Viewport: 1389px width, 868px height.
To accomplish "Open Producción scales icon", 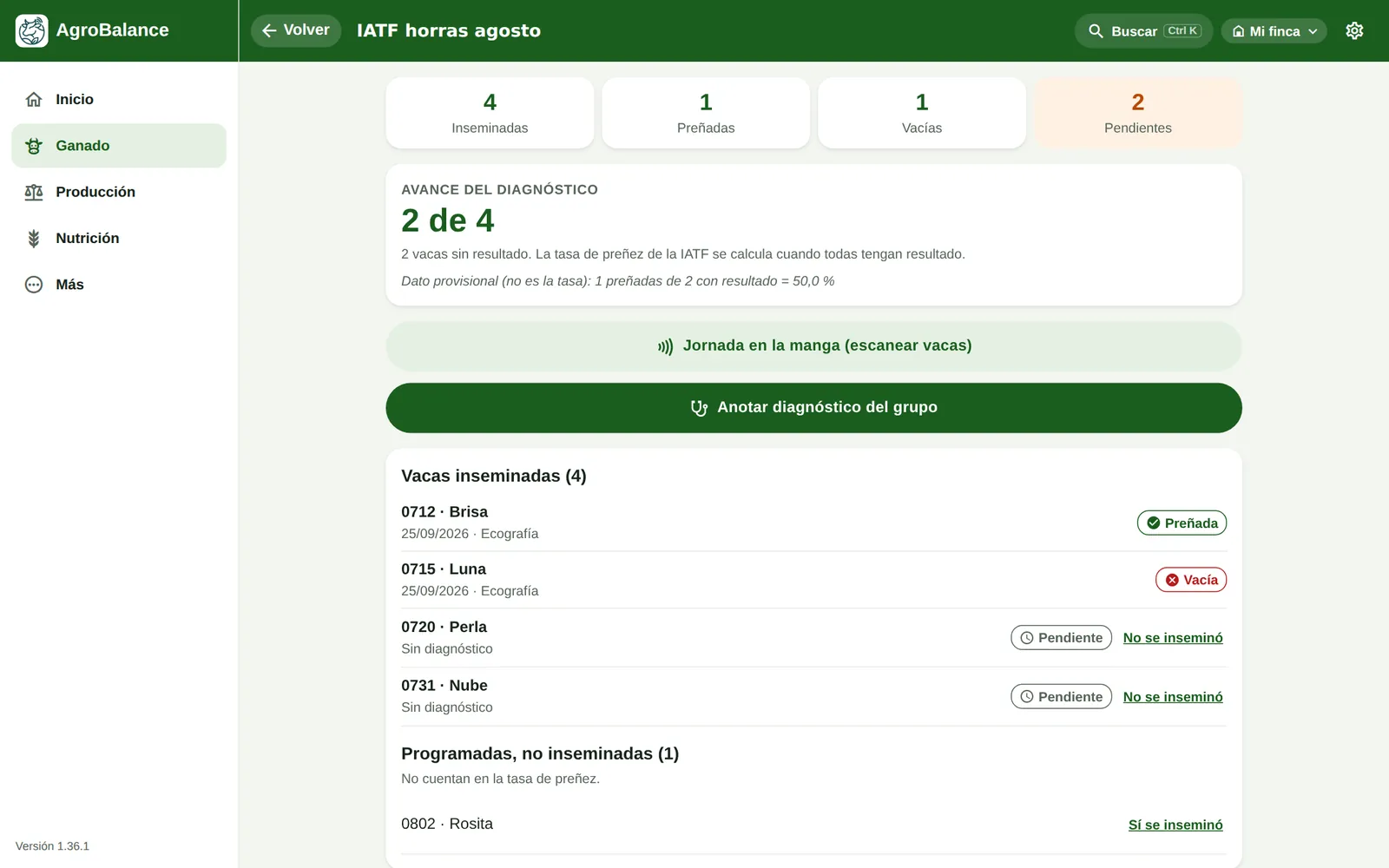I will tap(34, 192).
